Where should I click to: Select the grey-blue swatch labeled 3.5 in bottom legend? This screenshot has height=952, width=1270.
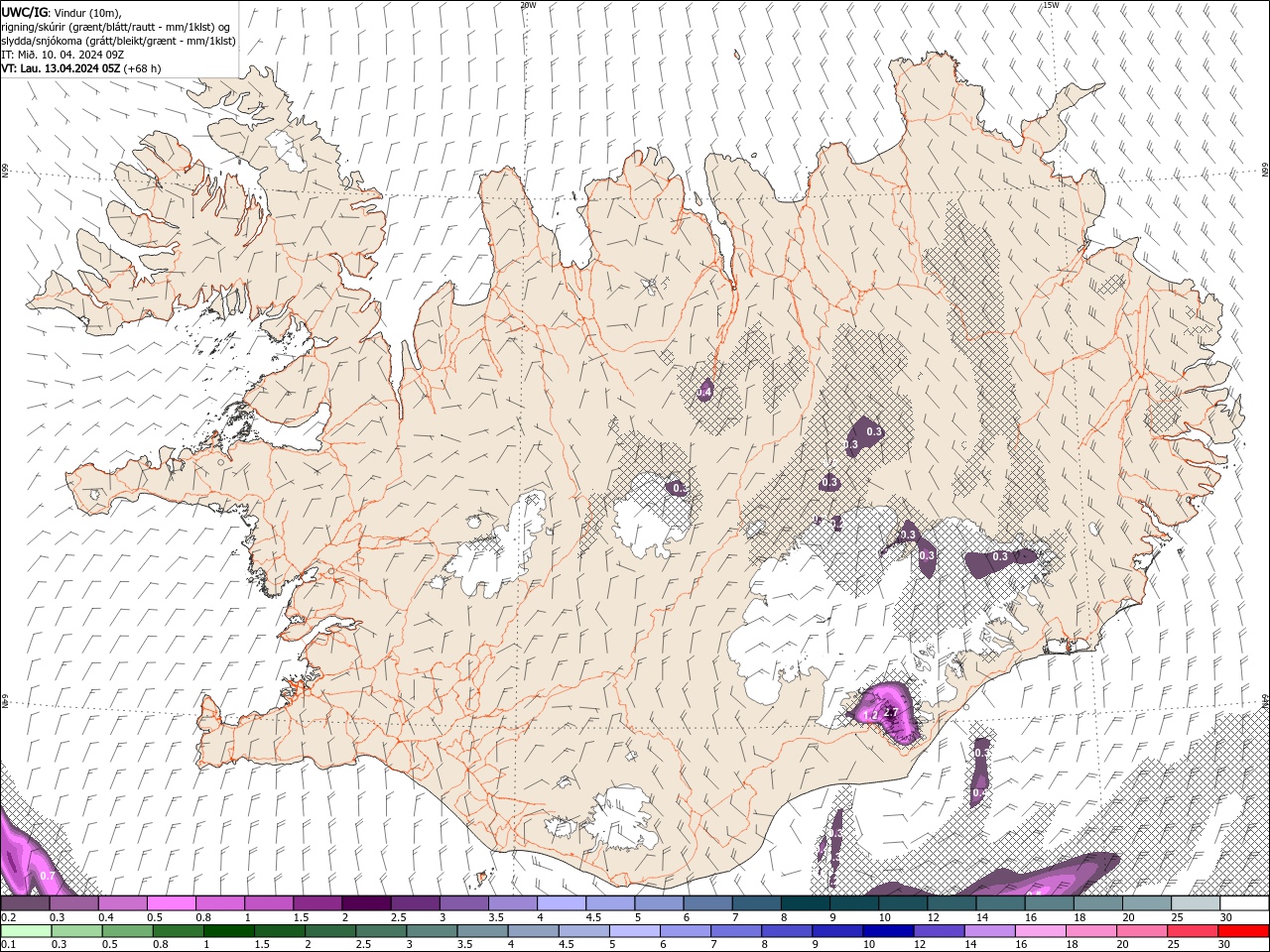pos(482,931)
